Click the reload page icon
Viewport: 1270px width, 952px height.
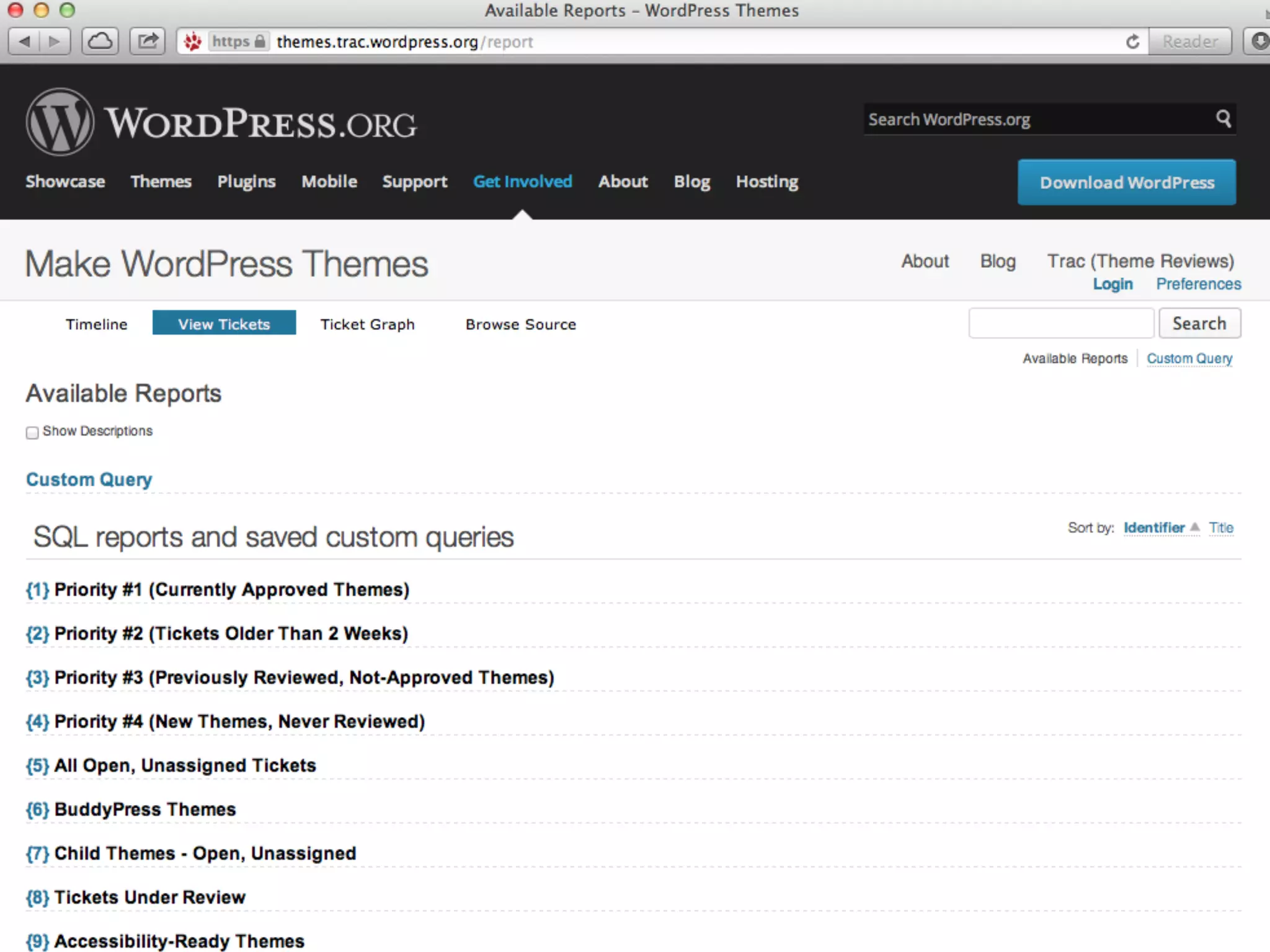[x=1132, y=42]
